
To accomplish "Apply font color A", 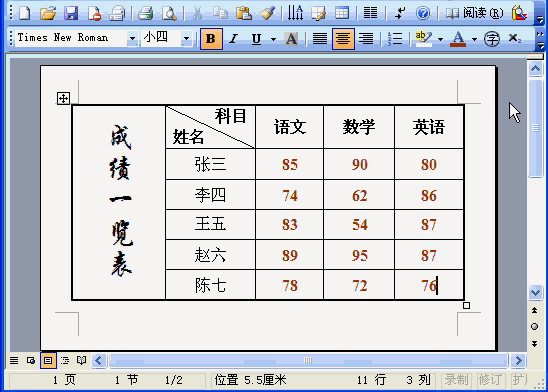I will click(458, 39).
